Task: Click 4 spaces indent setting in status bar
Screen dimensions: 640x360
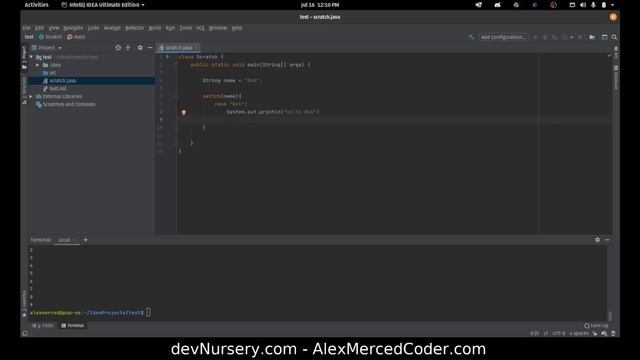Action: point(579,333)
